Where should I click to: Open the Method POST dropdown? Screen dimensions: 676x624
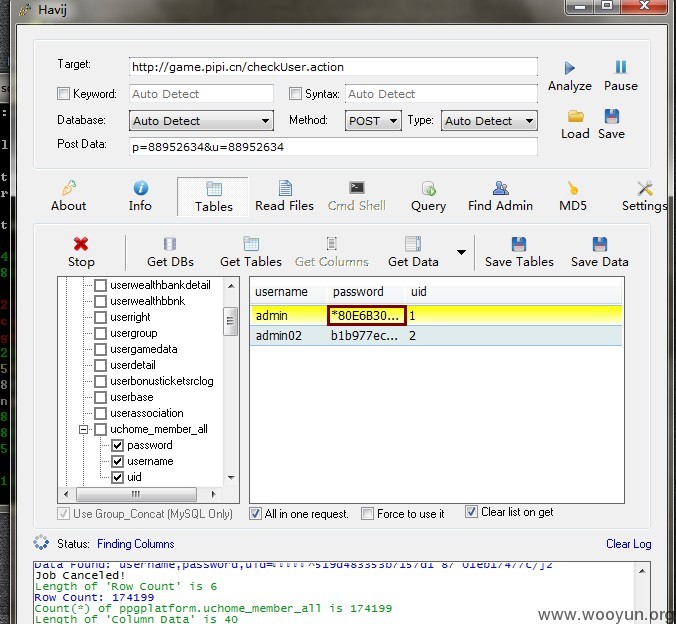pyautogui.click(x=373, y=121)
